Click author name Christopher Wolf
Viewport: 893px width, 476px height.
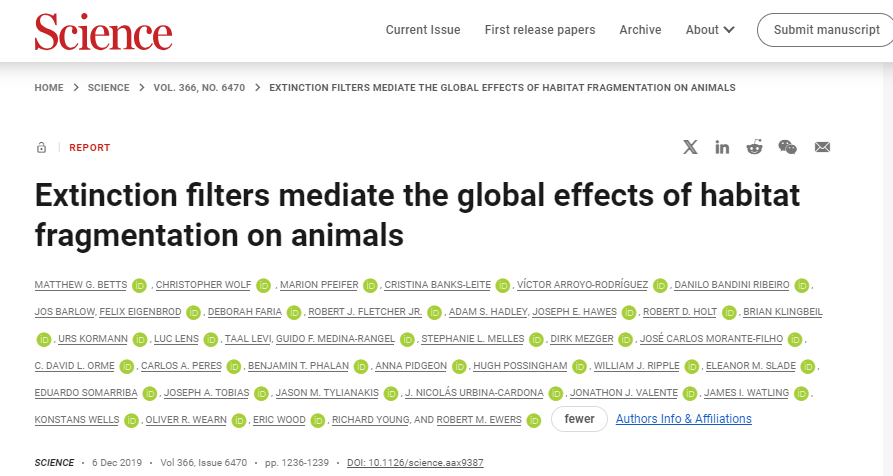(x=203, y=285)
